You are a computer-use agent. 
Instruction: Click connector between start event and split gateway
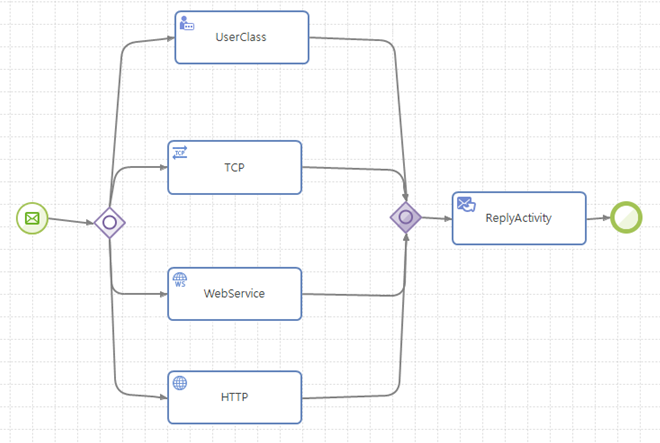[x=70, y=219]
